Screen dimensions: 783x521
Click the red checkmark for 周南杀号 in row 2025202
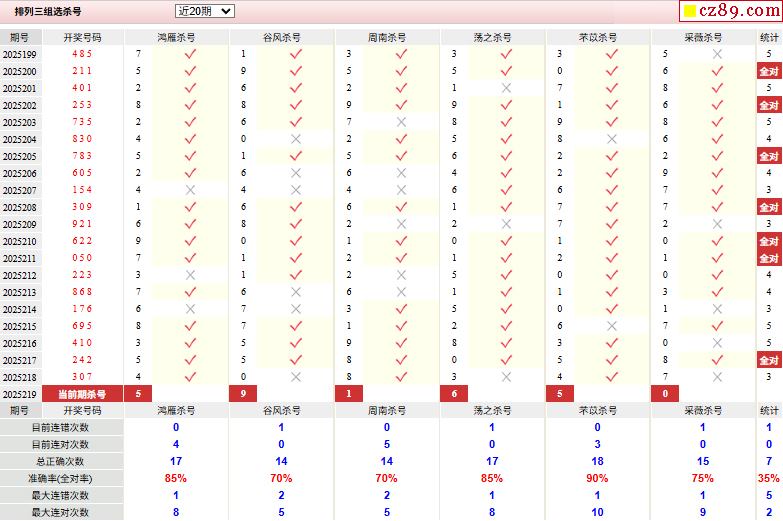(x=401, y=105)
